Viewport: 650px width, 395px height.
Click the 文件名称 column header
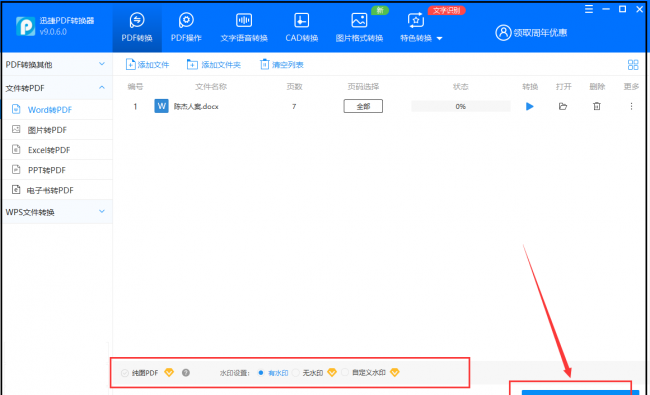point(211,87)
